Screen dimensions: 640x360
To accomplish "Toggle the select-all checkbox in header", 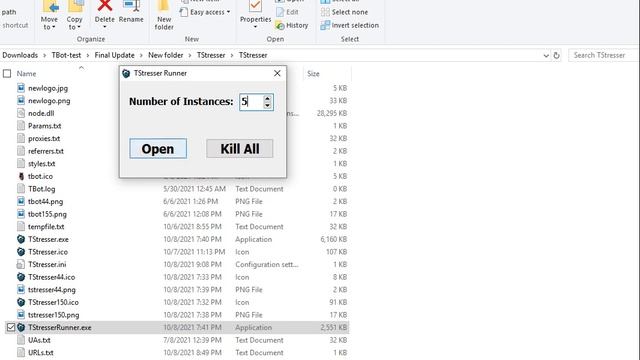I will click(7, 73).
